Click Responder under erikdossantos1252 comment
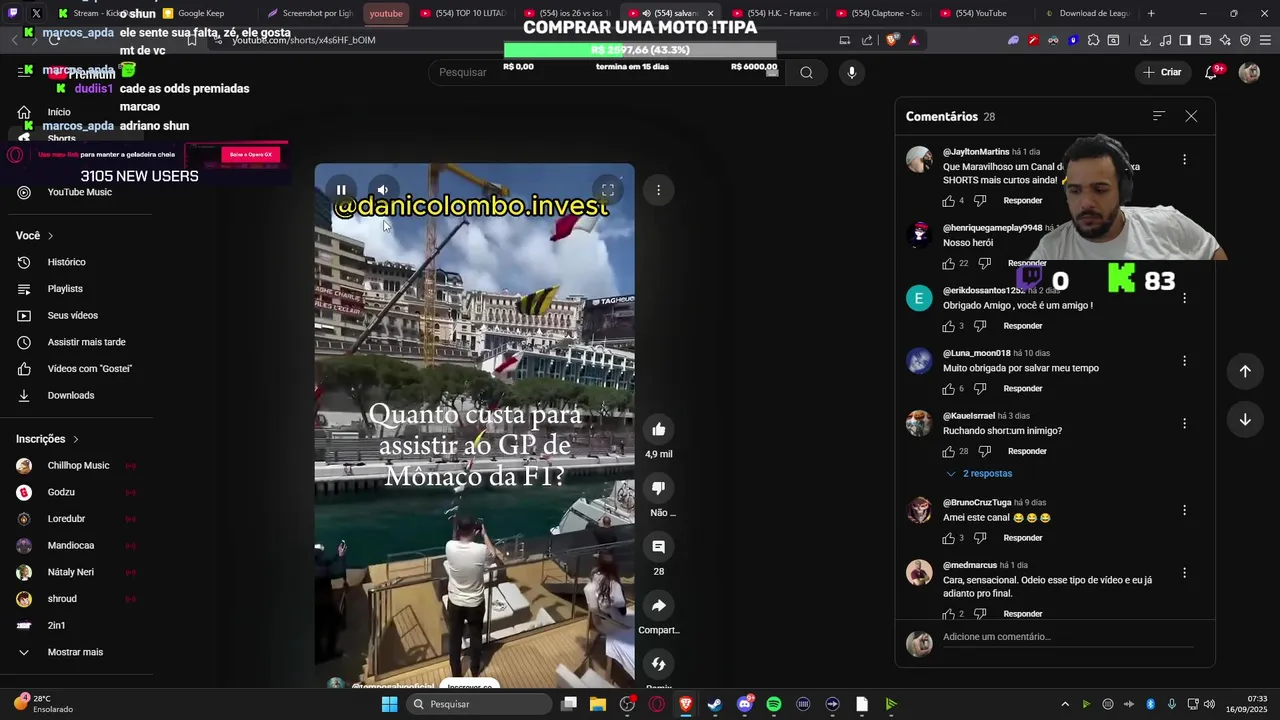Image resolution: width=1280 pixels, height=720 pixels. (1022, 326)
